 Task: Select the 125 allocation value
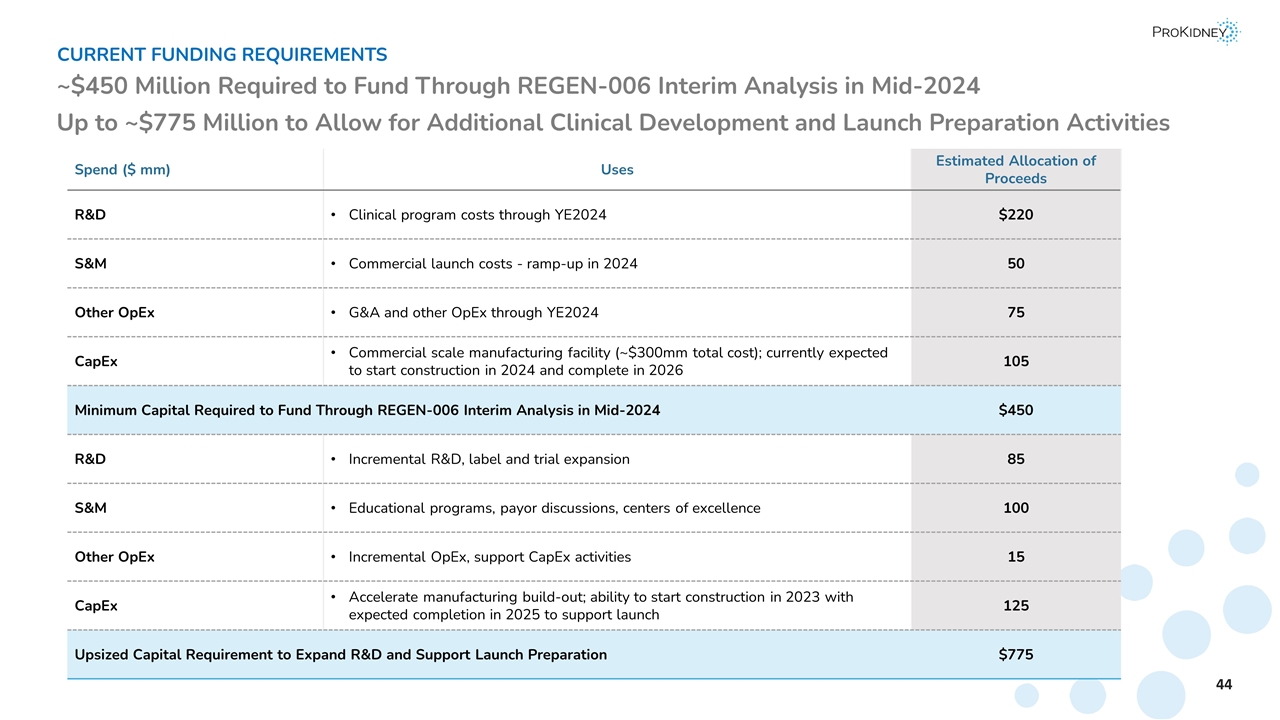coord(1016,606)
